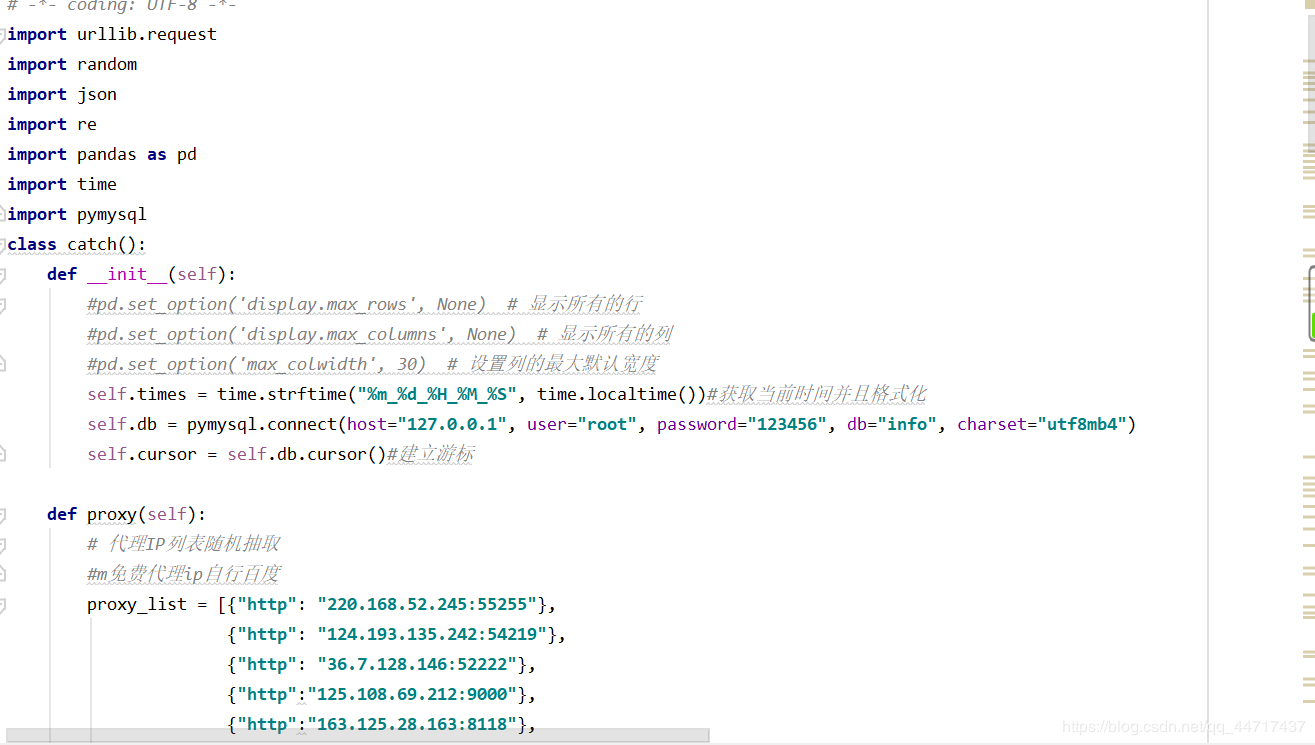The height and width of the screenshot is (745, 1315).
Task: Place cursor on 'import re' line
Action: 52,124
